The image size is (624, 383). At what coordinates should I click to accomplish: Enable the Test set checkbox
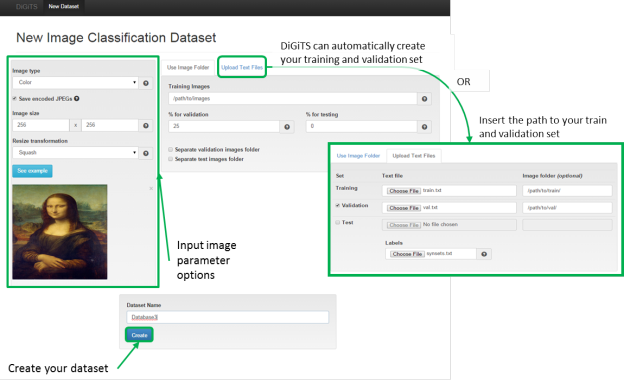(337, 222)
